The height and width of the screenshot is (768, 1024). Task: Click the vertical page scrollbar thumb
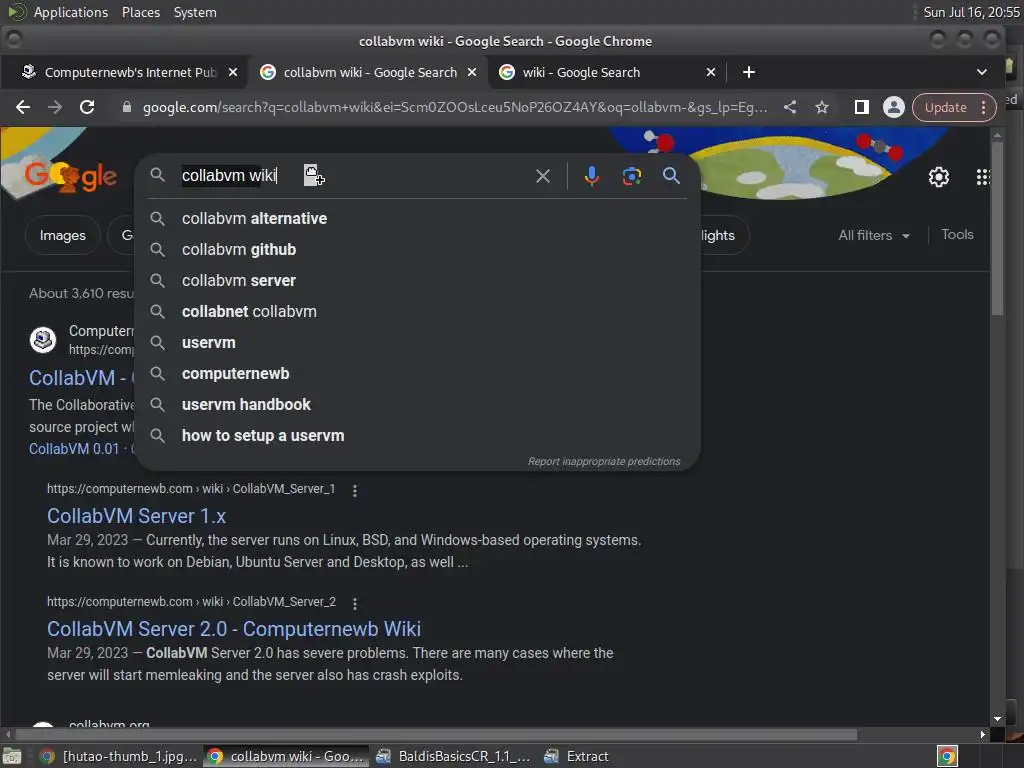pyautogui.click(x=997, y=229)
